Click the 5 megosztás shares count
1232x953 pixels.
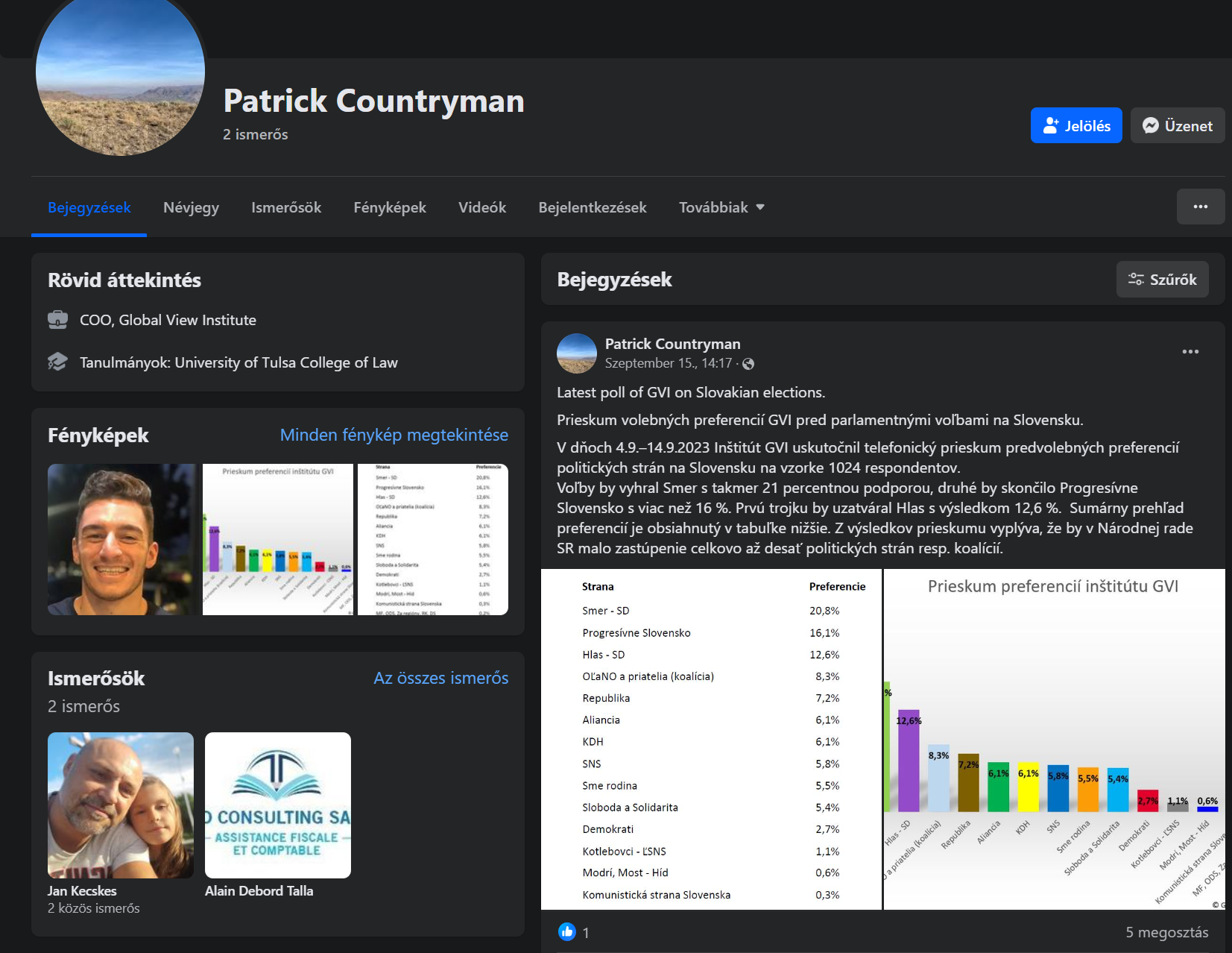click(1166, 932)
